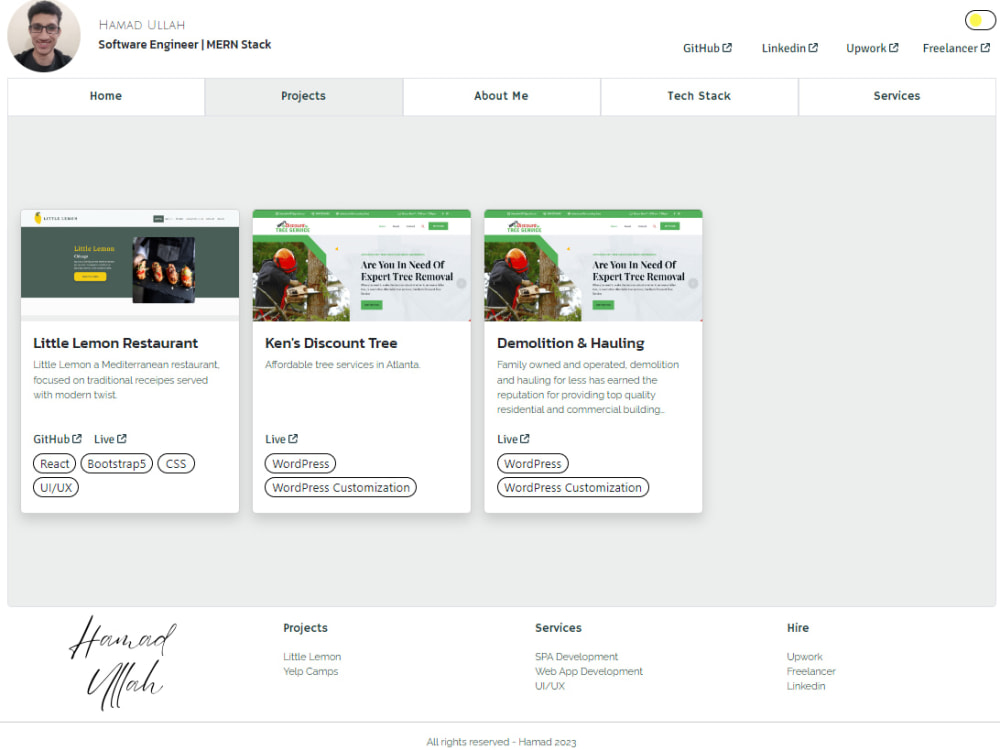Open Ken's Discount Tree live site
Viewport: 1000px width, 750px height.
point(279,438)
